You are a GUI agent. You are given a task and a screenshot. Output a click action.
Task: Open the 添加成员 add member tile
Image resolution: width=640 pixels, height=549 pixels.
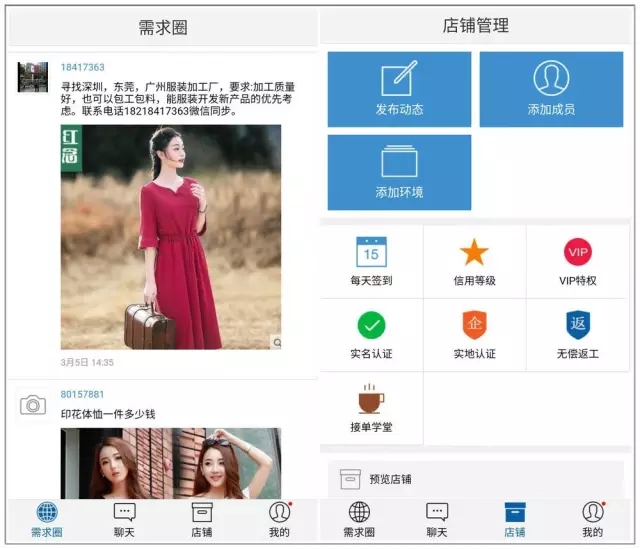pyautogui.click(x=551, y=89)
